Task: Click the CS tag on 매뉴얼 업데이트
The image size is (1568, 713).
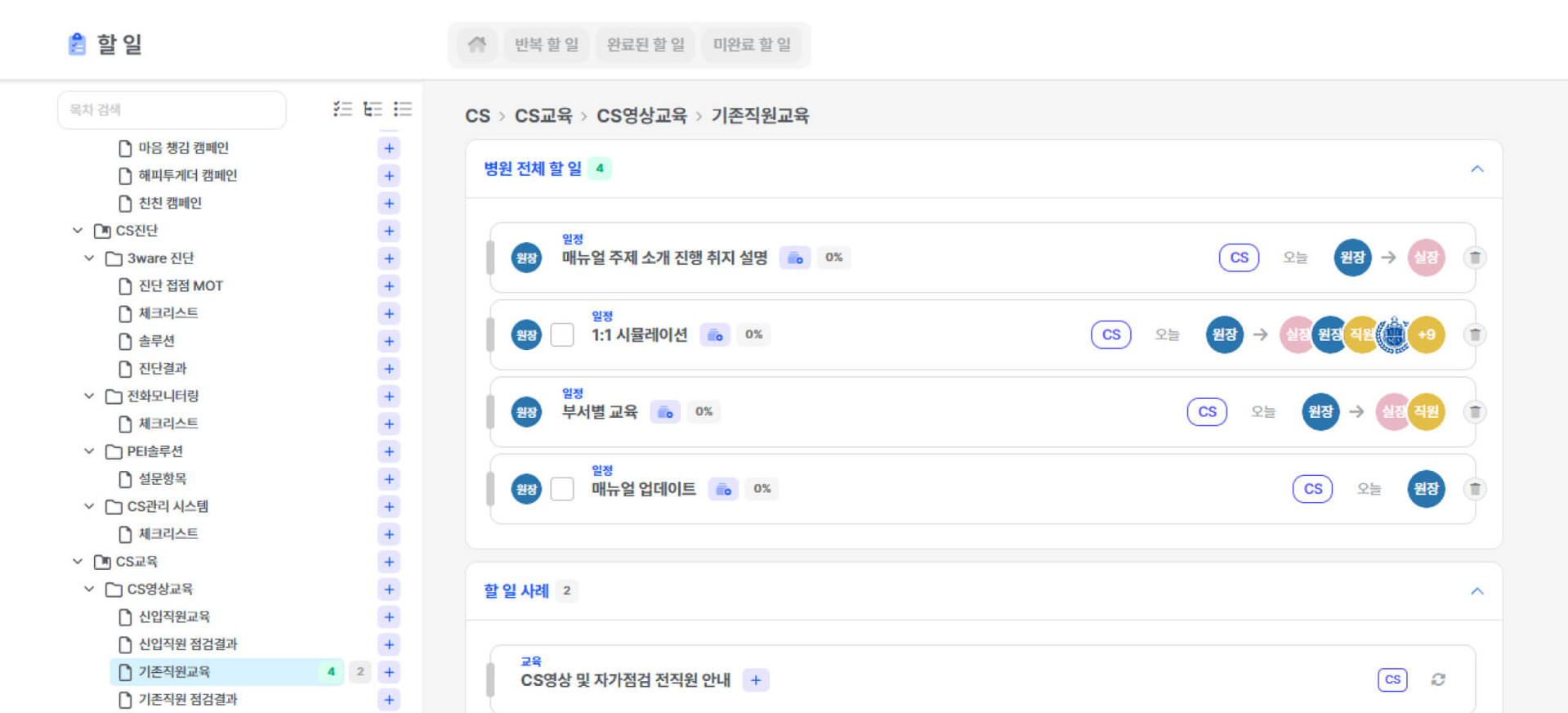Action: [1312, 489]
